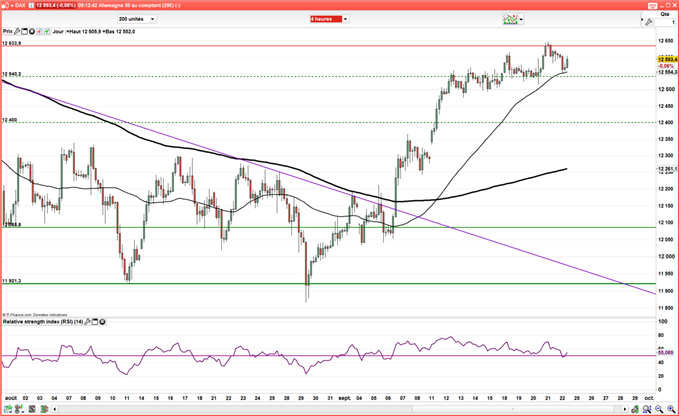Click the horizontal scrollbar thumb
The height and width of the screenshot is (416, 679).
[x=513, y=409]
